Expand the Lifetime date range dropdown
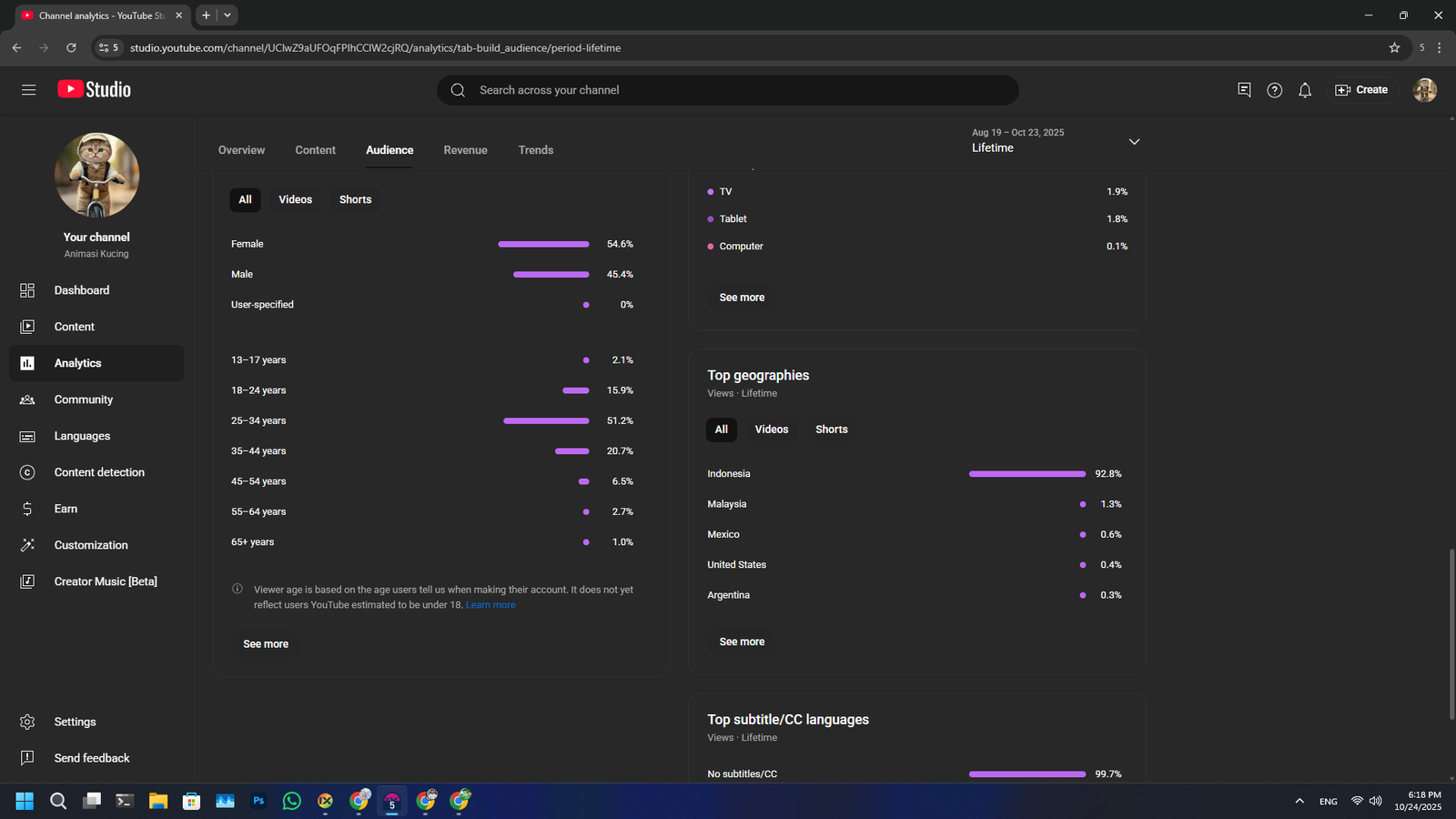 click(x=1134, y=142)
